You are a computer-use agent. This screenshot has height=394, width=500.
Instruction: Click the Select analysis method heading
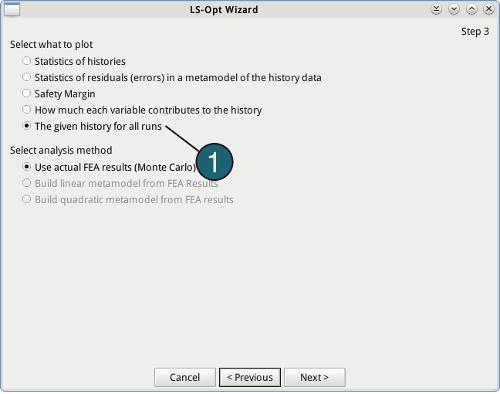61,150
